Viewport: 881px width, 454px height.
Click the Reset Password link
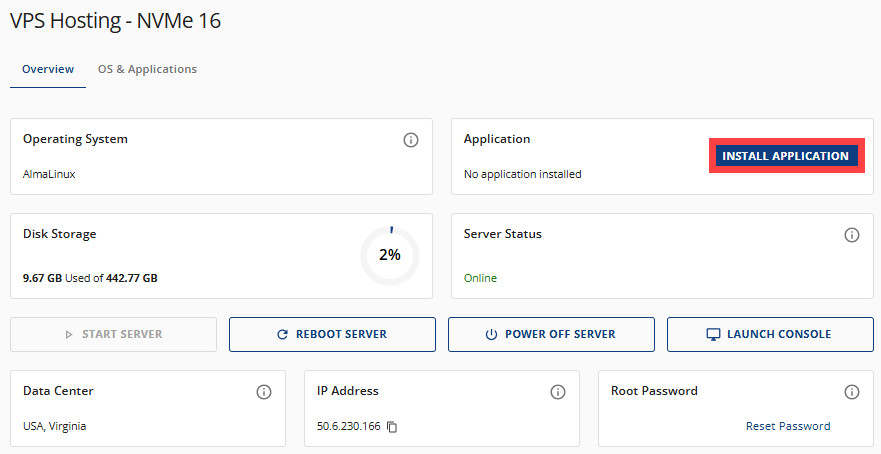[788, 426]
